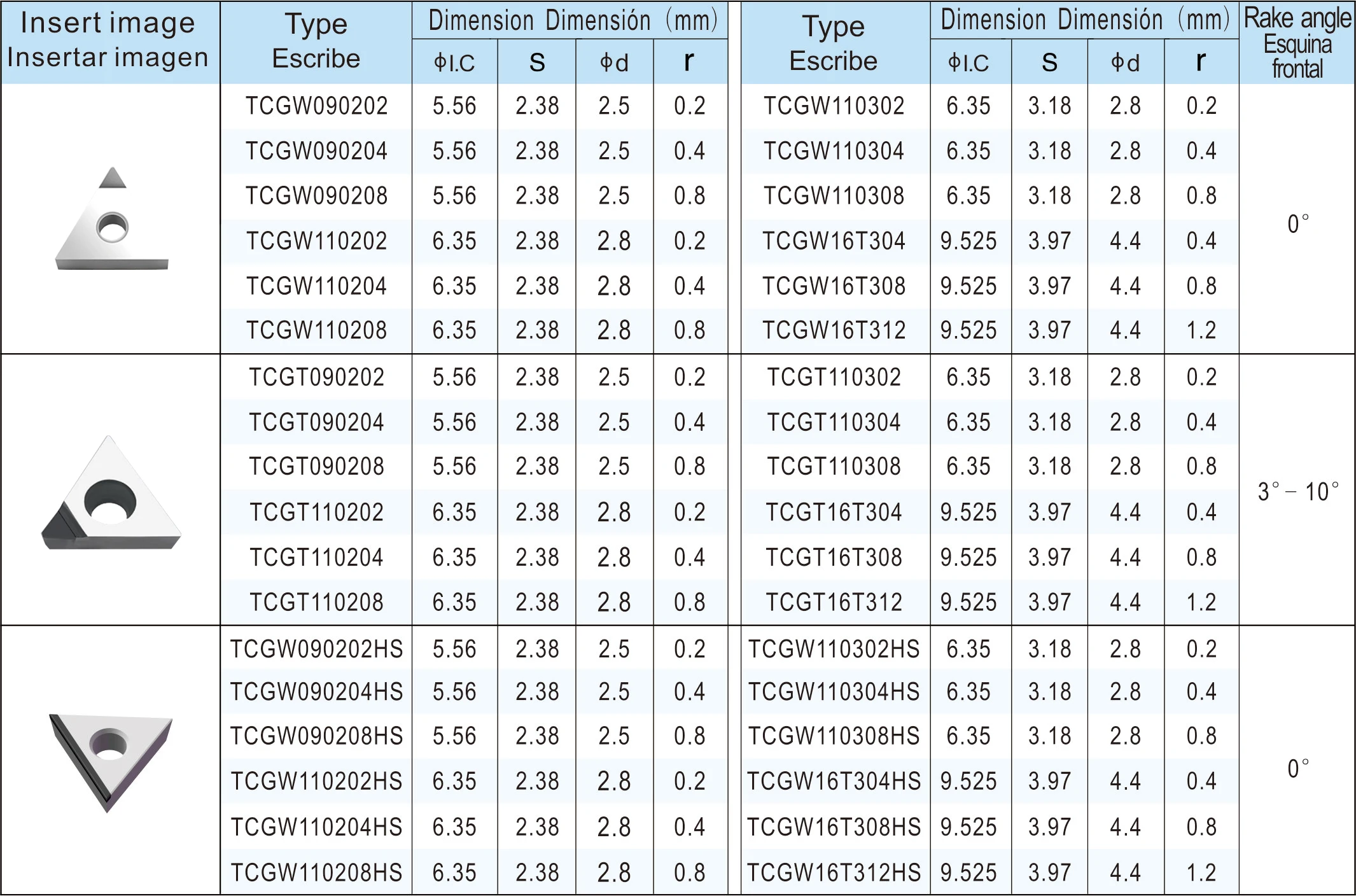Click the 3° – 10° rake angle cell

1297,492
